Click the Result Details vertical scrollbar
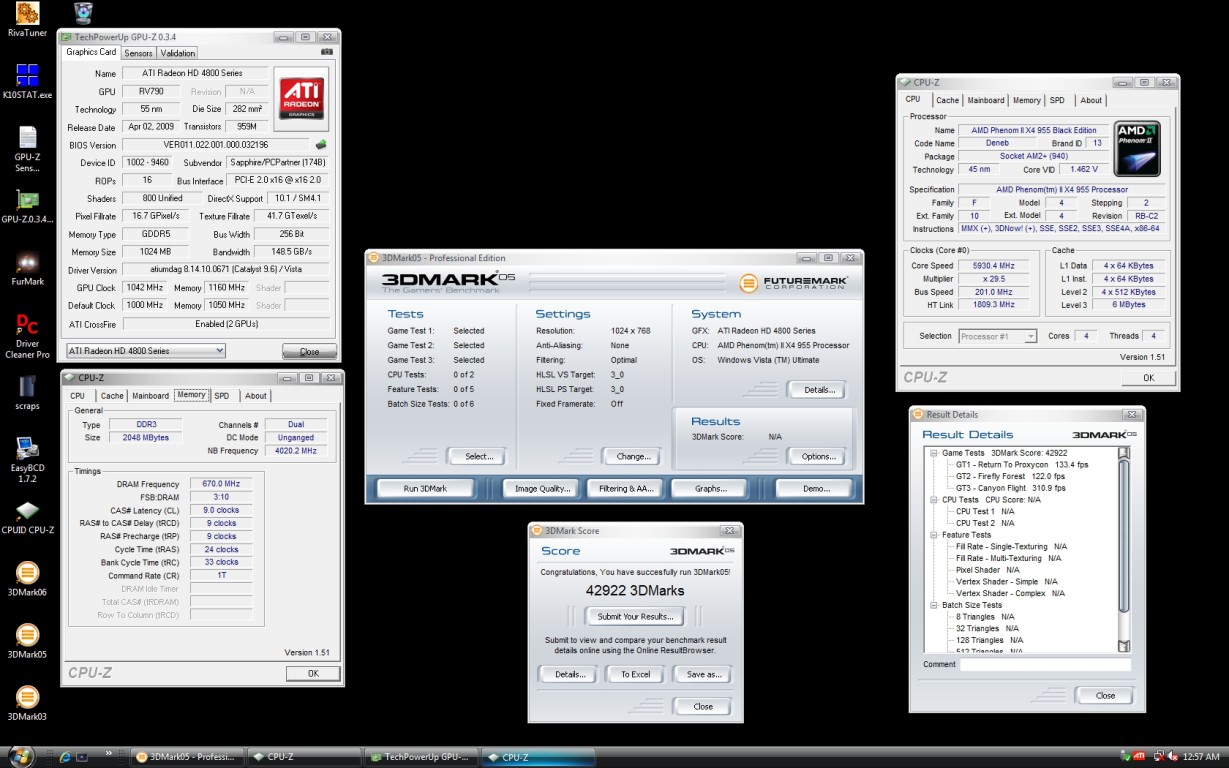1229x768 pixels. (1124, 549)
